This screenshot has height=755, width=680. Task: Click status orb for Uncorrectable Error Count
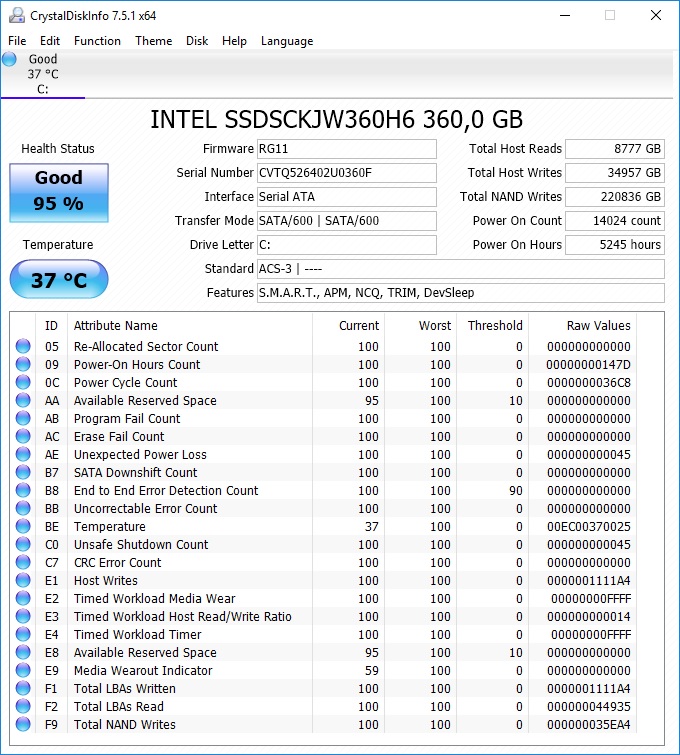(x=23, y=508)
